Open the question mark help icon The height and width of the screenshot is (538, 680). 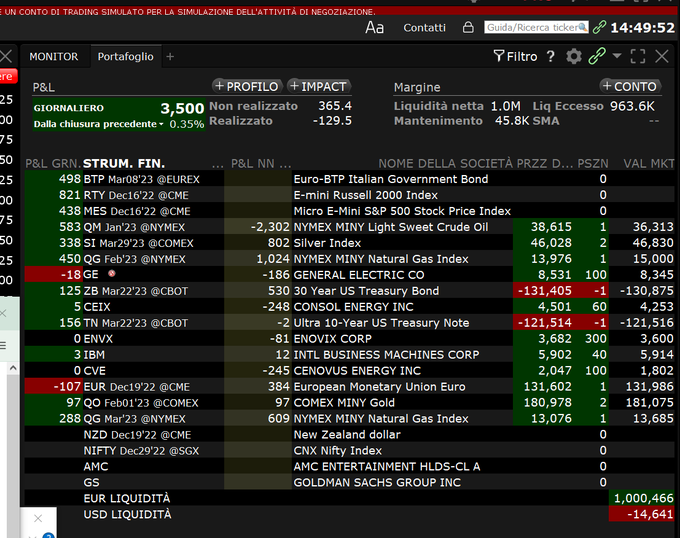click(x=550, y=56)
